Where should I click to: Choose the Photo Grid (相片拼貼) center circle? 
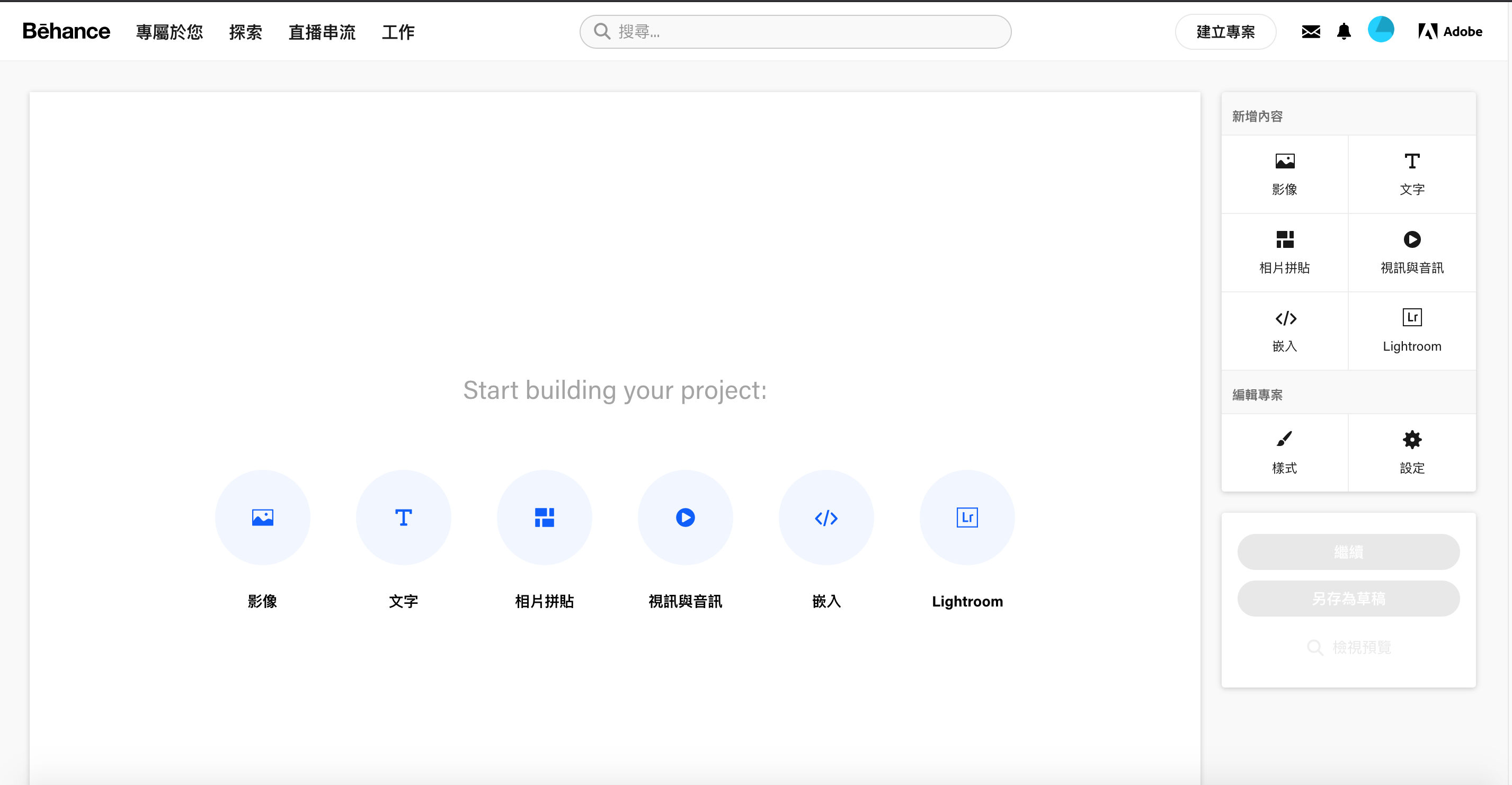coord(544,517)
